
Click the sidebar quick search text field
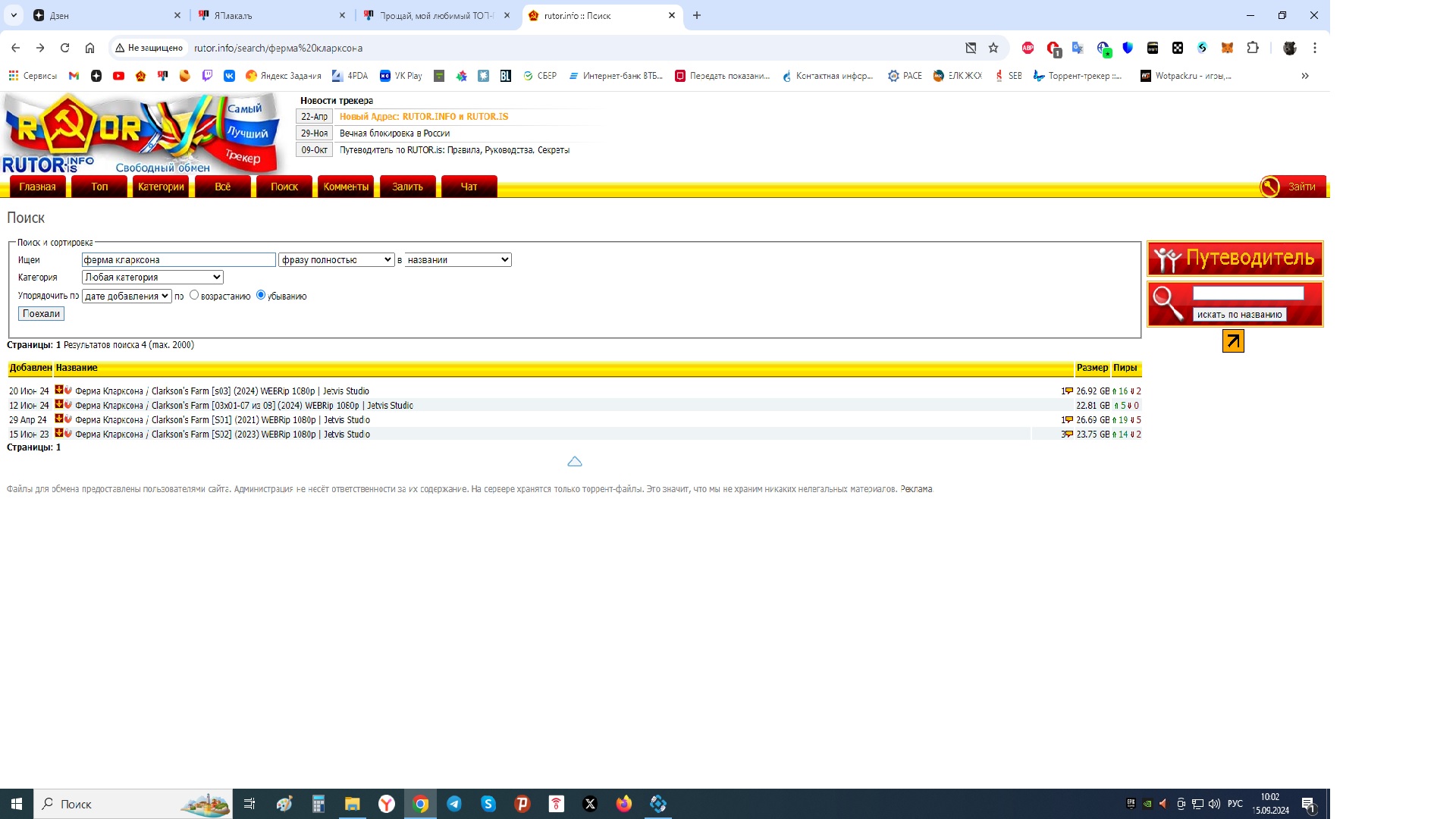[x=1248, y=293]
